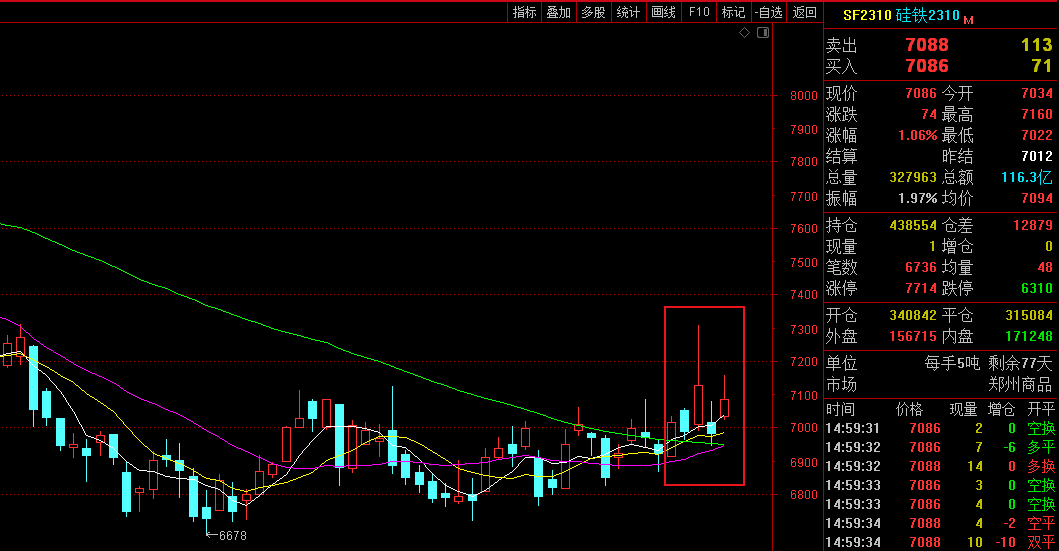Viewport: 1059px width, 551px height.
Task: Click the 时间 column header in trades
Action: (x=840, y=409)
